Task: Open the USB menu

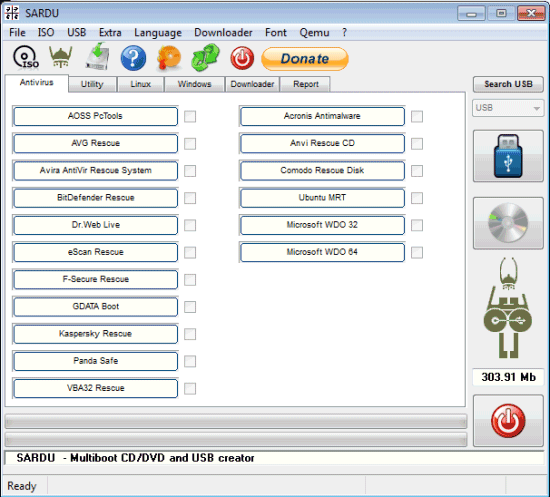Action: pos(76,33)
